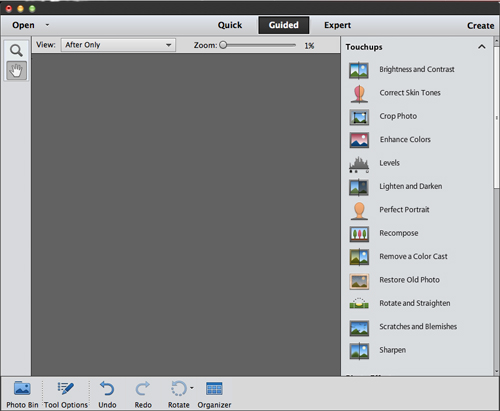Click the Open button
The width and height of the screenshot is (500, 411).
23,25
